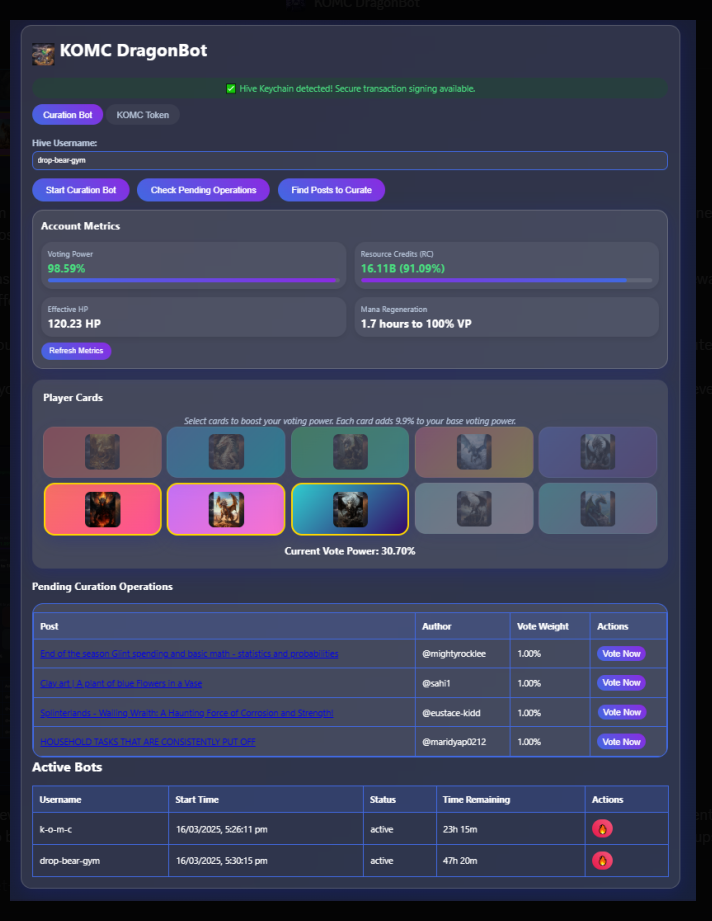Deselect the highlighted teal-to-purple player card
The height and width of the screenshot is (921, 712).
[x=350, y=509]
